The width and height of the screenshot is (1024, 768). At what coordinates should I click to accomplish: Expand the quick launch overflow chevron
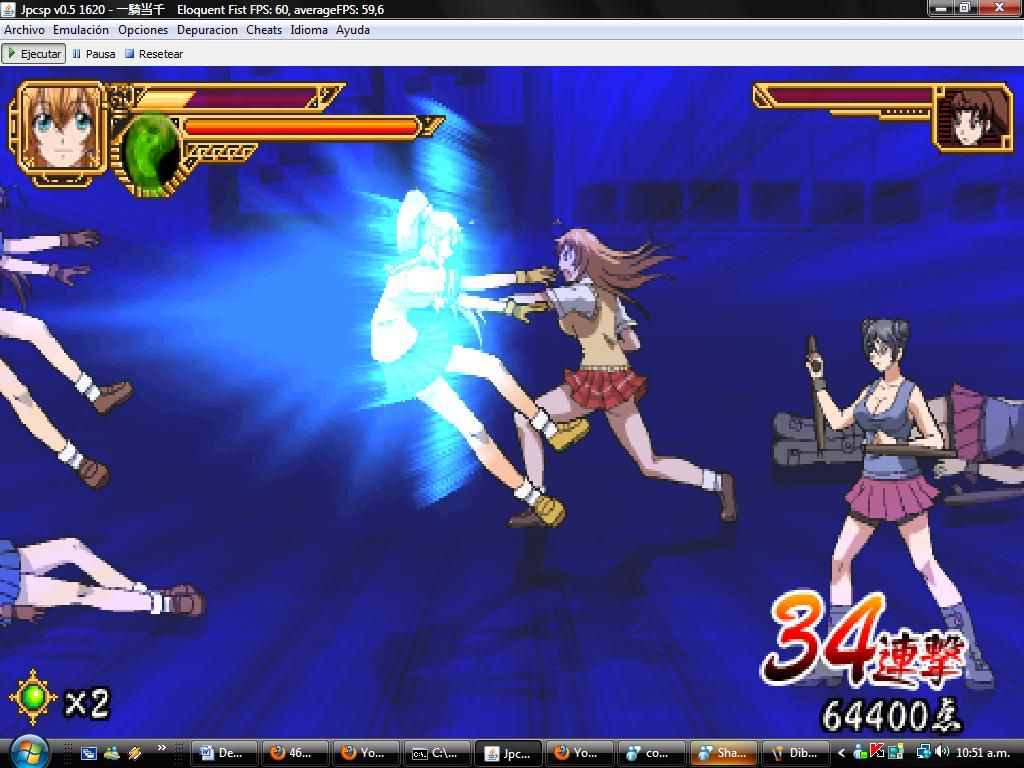(161, 748)
